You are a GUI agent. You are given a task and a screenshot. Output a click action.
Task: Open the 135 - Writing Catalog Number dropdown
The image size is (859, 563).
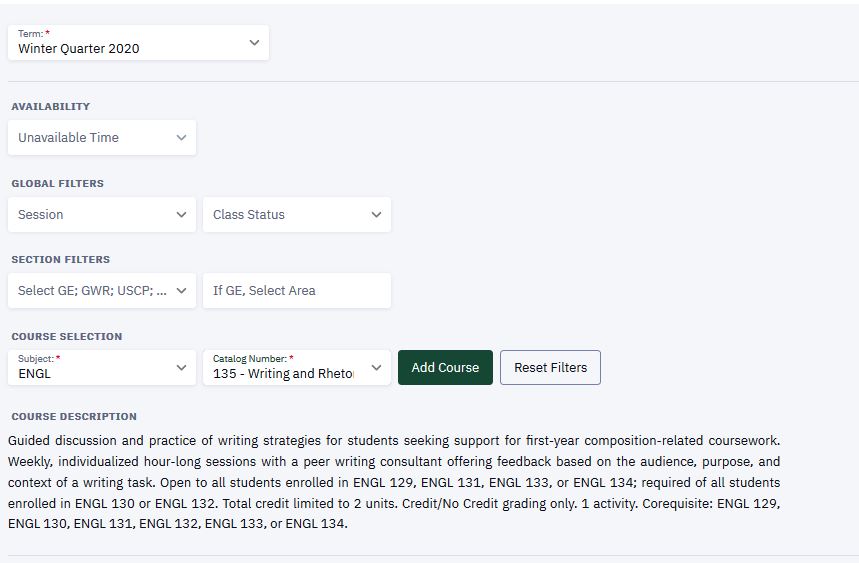click(x=285, y=368)
